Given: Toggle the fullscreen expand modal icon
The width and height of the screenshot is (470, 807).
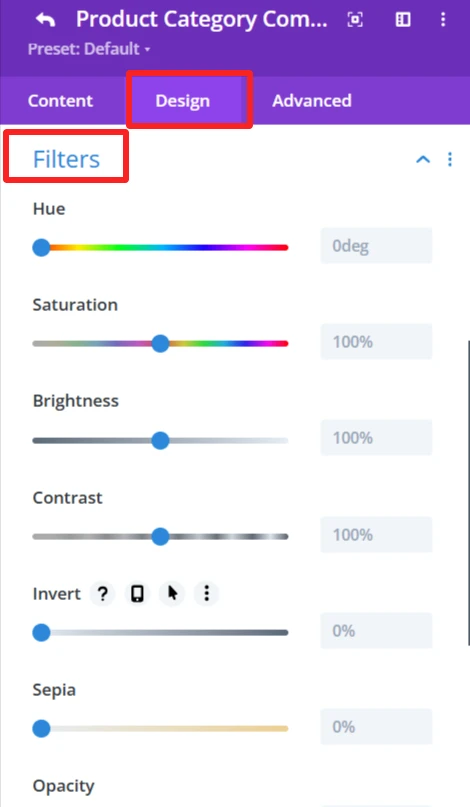Looking at the screenshot, I should click(x=355, y=20).
